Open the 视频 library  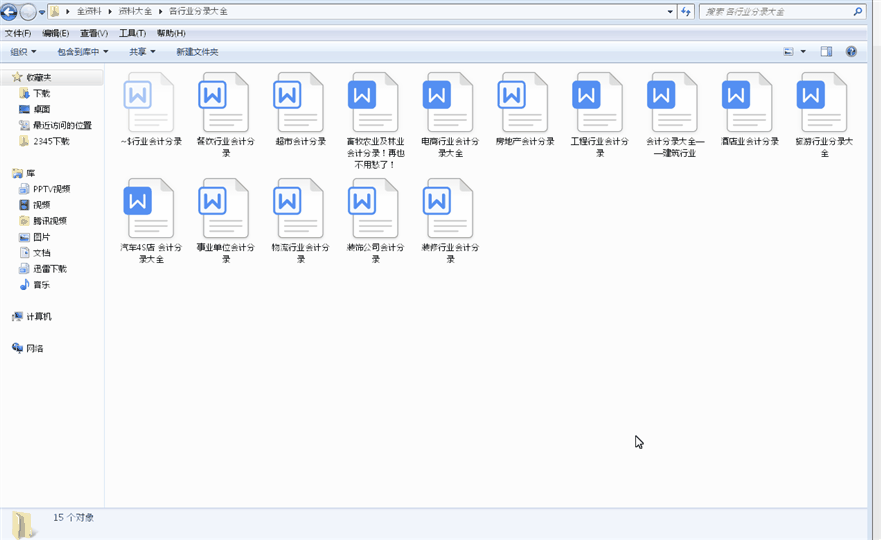click(x=42, y=205)
